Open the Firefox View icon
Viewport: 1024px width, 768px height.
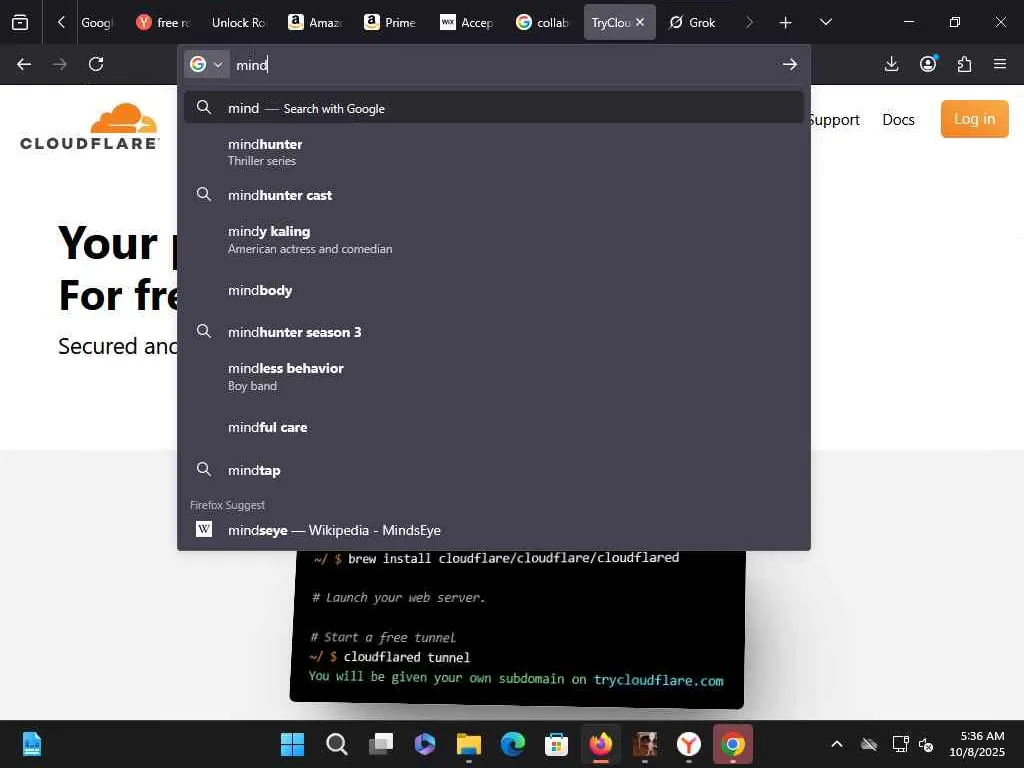pyautogui.click(x=20, y=22)
